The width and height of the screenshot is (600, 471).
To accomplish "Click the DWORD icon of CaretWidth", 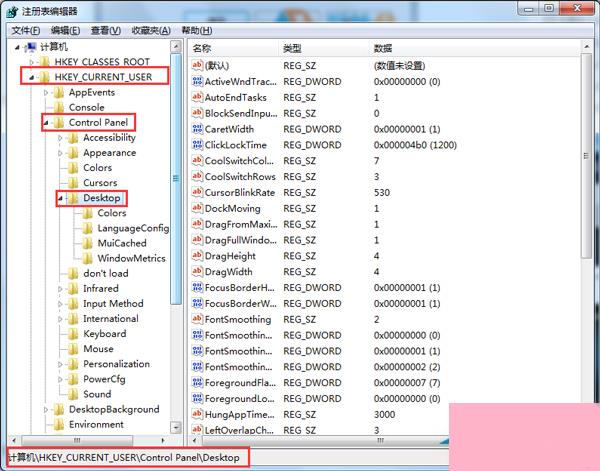I will click(x=197, y=129).
